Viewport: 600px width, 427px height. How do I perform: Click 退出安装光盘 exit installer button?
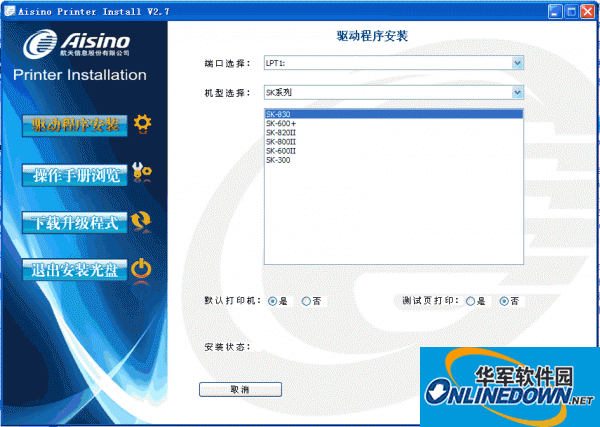click(75, 270)
